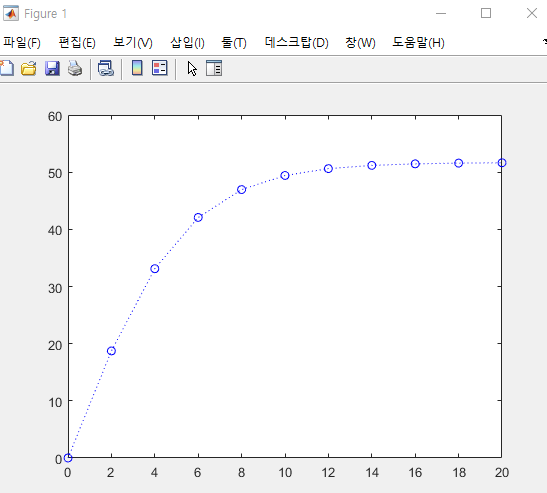This screenshot has height=493, width=547.
Task: Click the Figure 1 window title text
Action: coord(45,14)
